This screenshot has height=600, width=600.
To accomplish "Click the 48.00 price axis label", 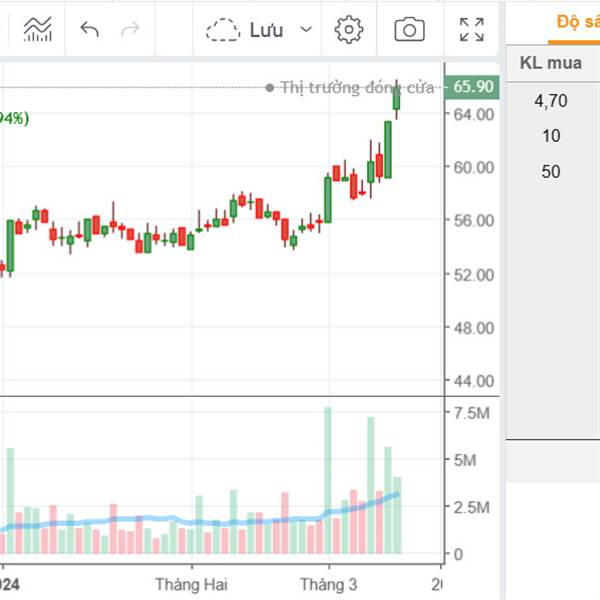I will [473, 328].
